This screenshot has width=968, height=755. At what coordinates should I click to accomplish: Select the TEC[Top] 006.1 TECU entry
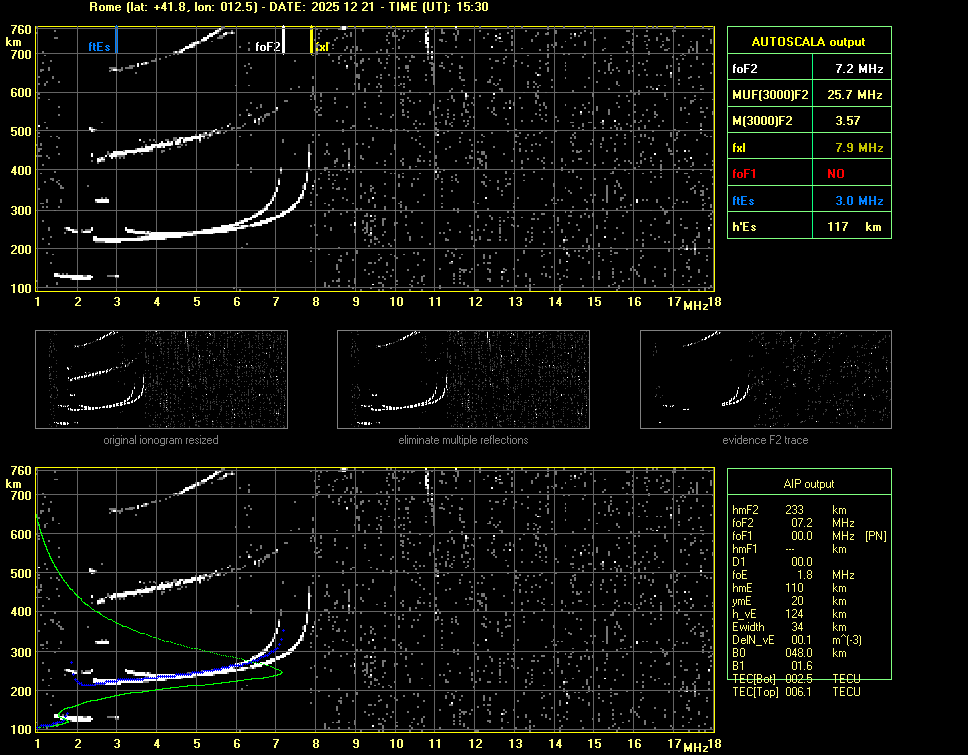coord(796,692)
